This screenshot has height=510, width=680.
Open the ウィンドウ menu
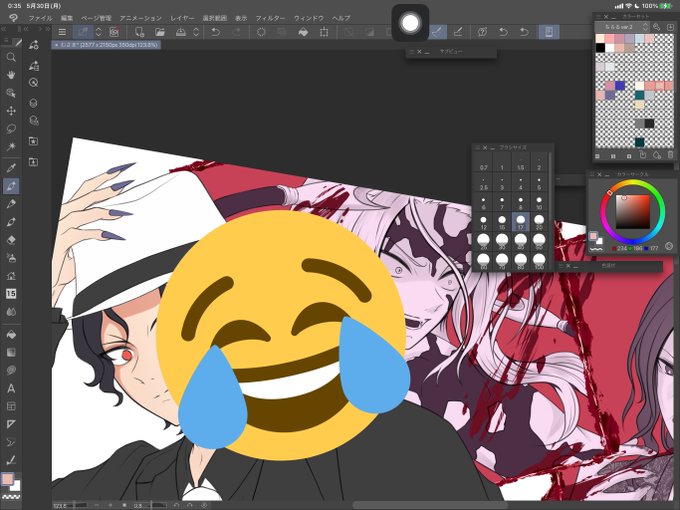(309, 18)
